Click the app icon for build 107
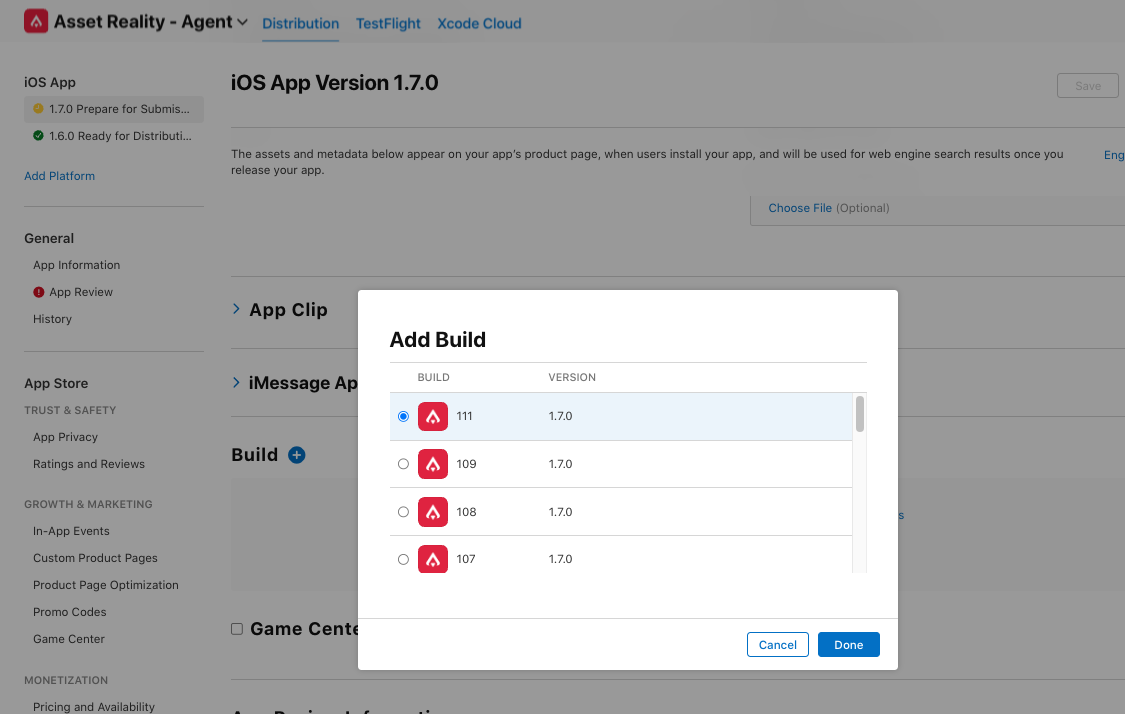The image size is (1125, 714). (x=433, y=558)
